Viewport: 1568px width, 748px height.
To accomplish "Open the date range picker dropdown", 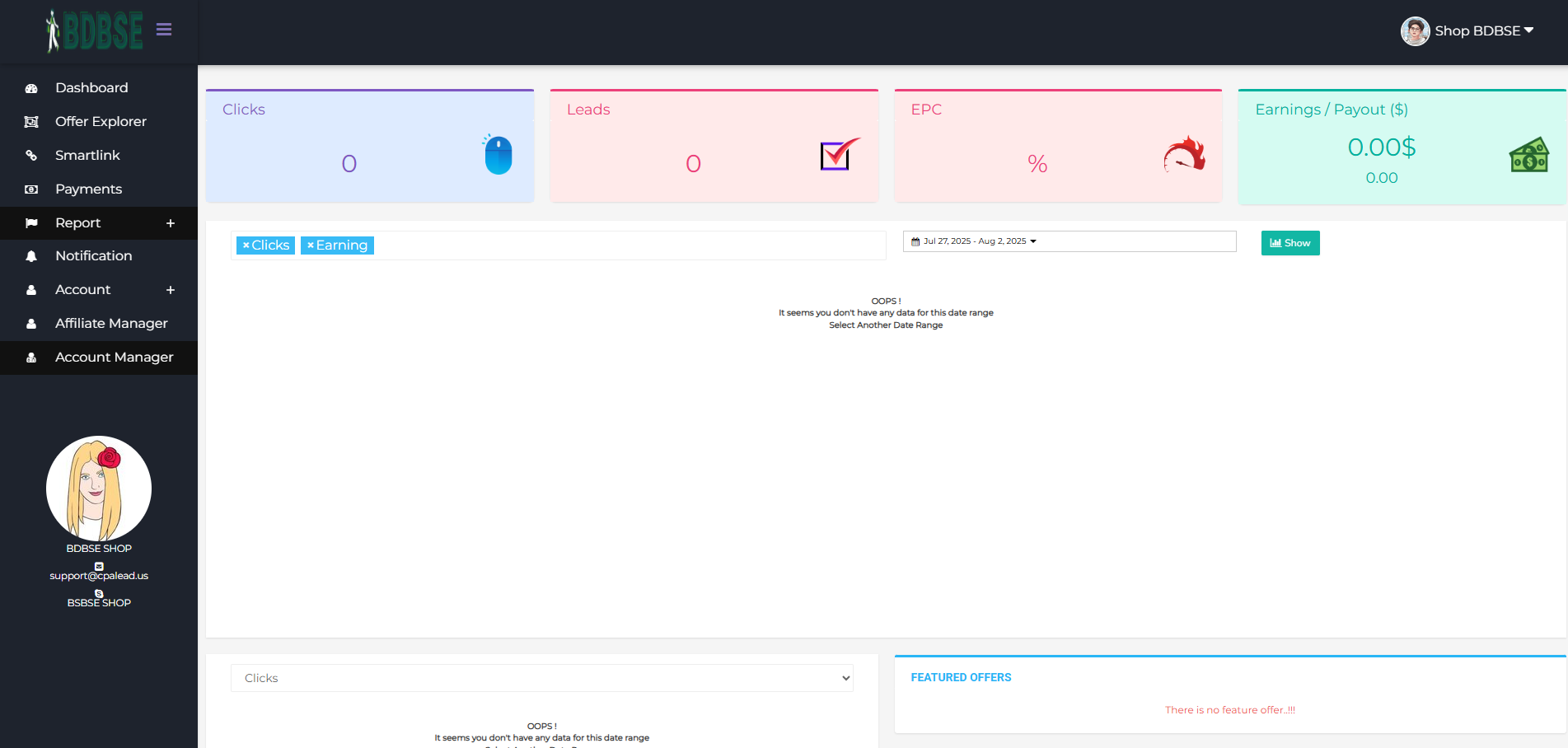I will (1070, 241).
